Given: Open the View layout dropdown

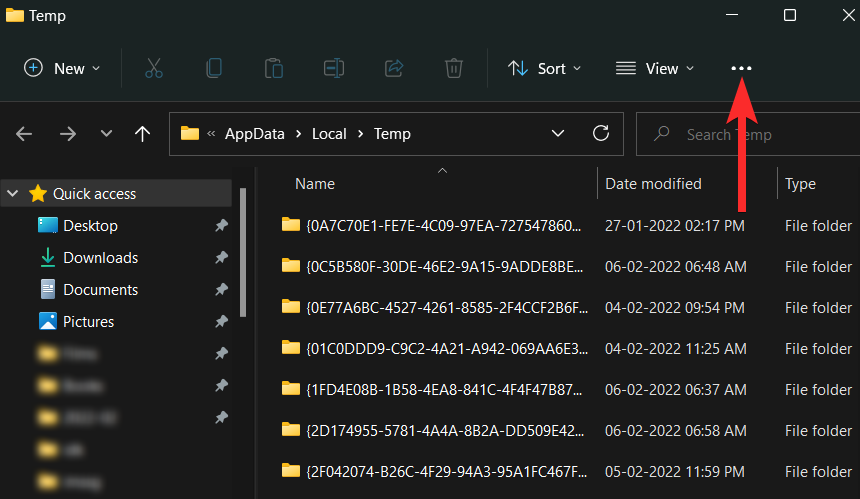Looking at the screenshot, I should tap(655, 68).
